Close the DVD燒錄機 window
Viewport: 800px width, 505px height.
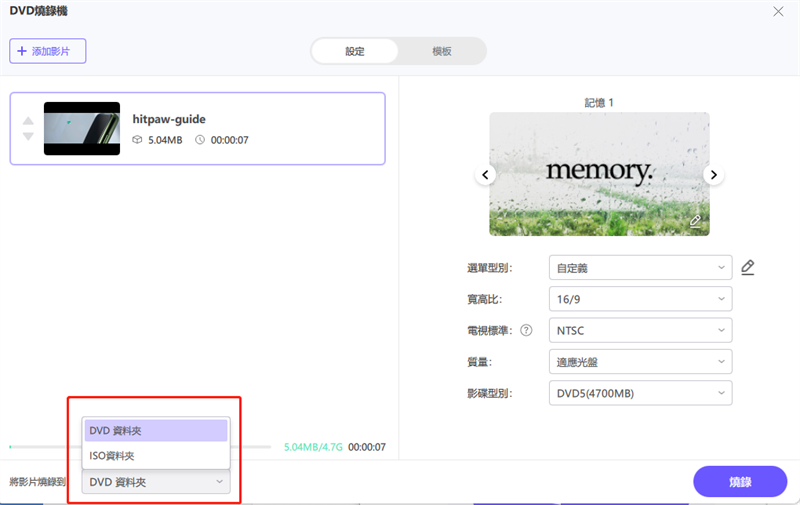[778, 11]
